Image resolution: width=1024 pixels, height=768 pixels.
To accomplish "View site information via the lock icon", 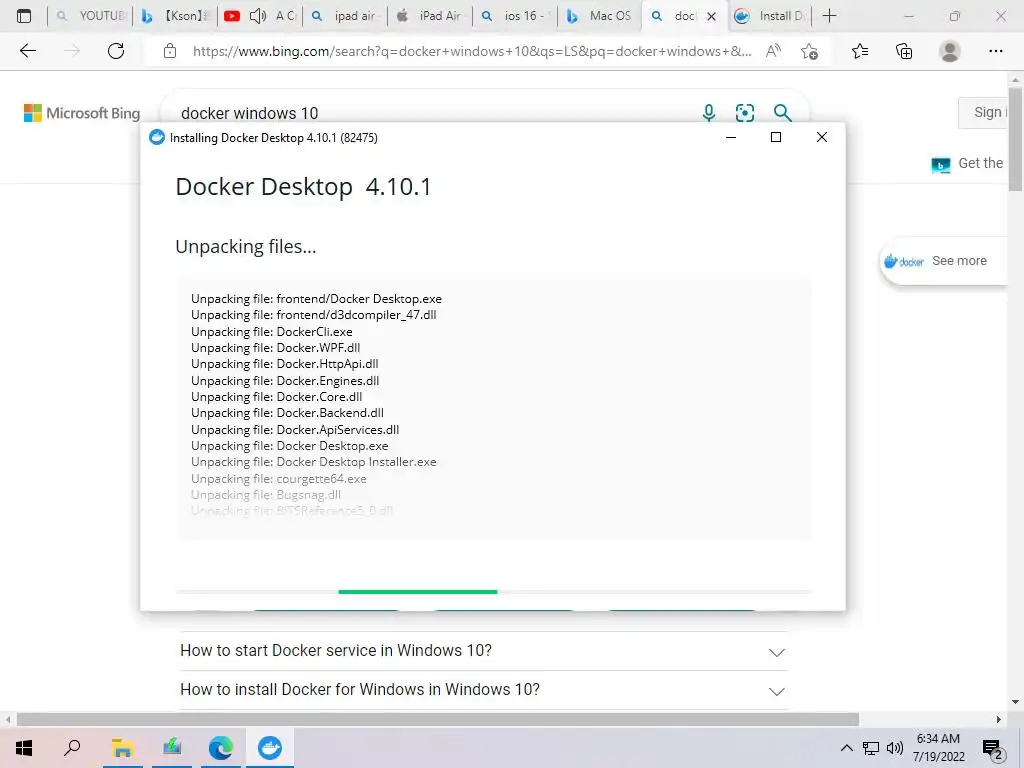I will (x=170, y=51).
